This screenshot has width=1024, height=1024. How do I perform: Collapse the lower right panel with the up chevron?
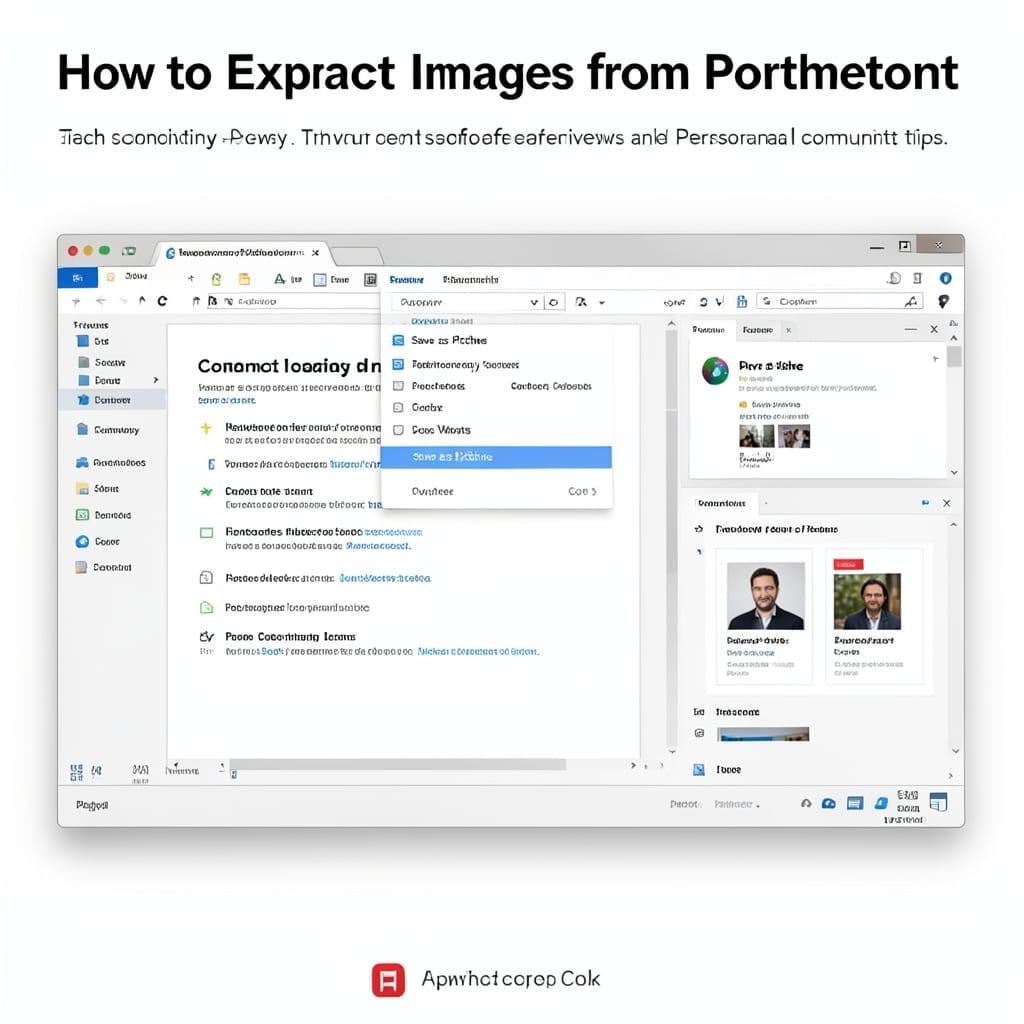coord(953,524)
